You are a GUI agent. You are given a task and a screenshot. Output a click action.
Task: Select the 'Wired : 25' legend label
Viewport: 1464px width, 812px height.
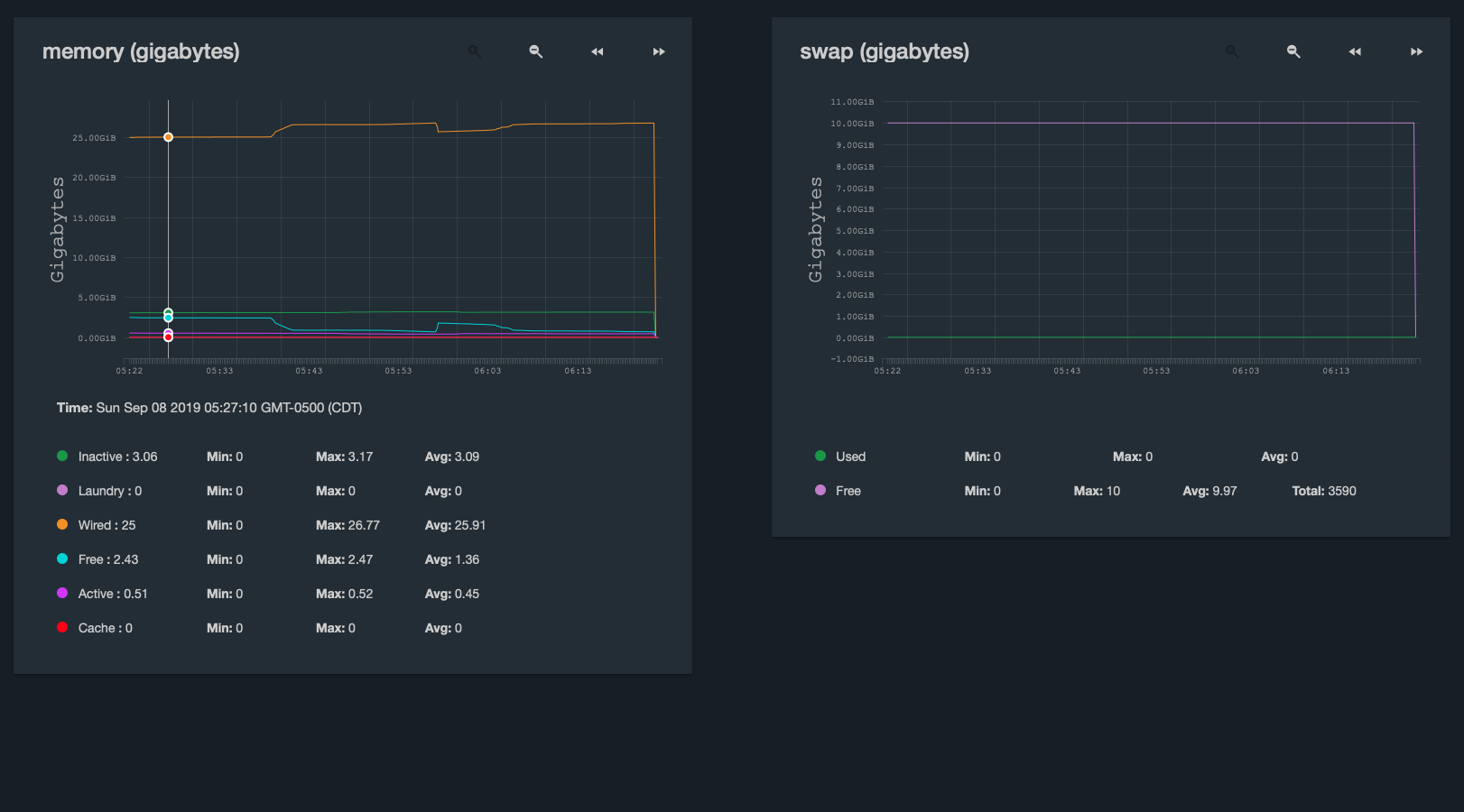[107, 525]
